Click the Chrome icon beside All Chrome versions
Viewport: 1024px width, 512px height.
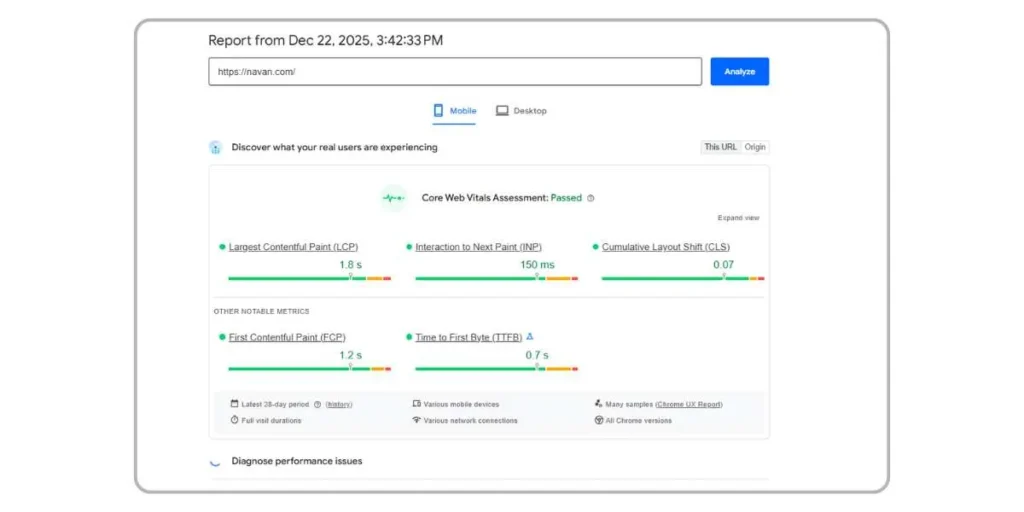pyautogui.click(x=598, y=421)
